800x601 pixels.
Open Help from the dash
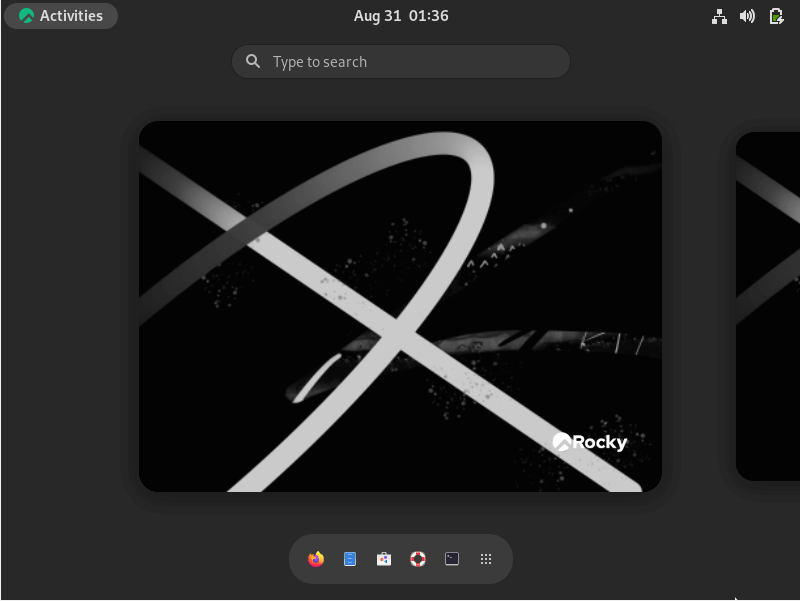coord(418,559)
